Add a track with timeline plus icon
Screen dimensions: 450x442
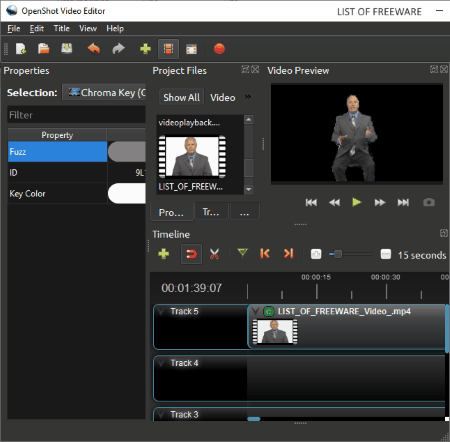click(163, 254)
